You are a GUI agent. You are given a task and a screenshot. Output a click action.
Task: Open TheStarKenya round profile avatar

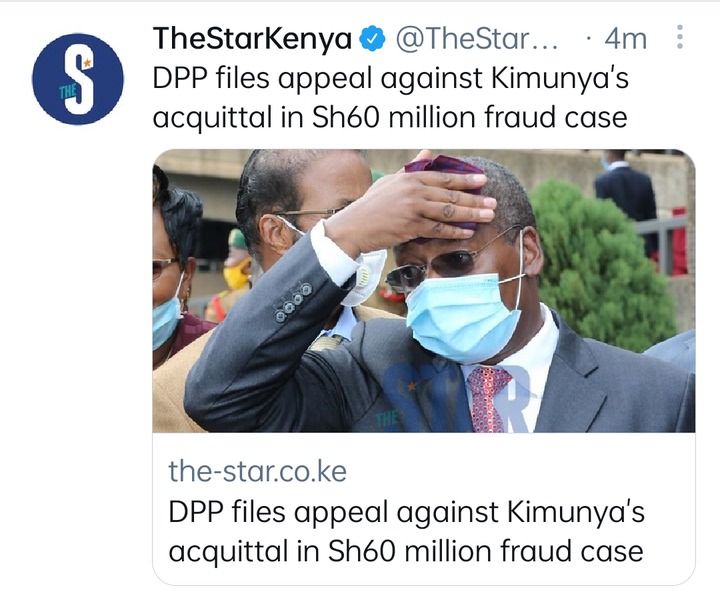[x=78, y=79]
